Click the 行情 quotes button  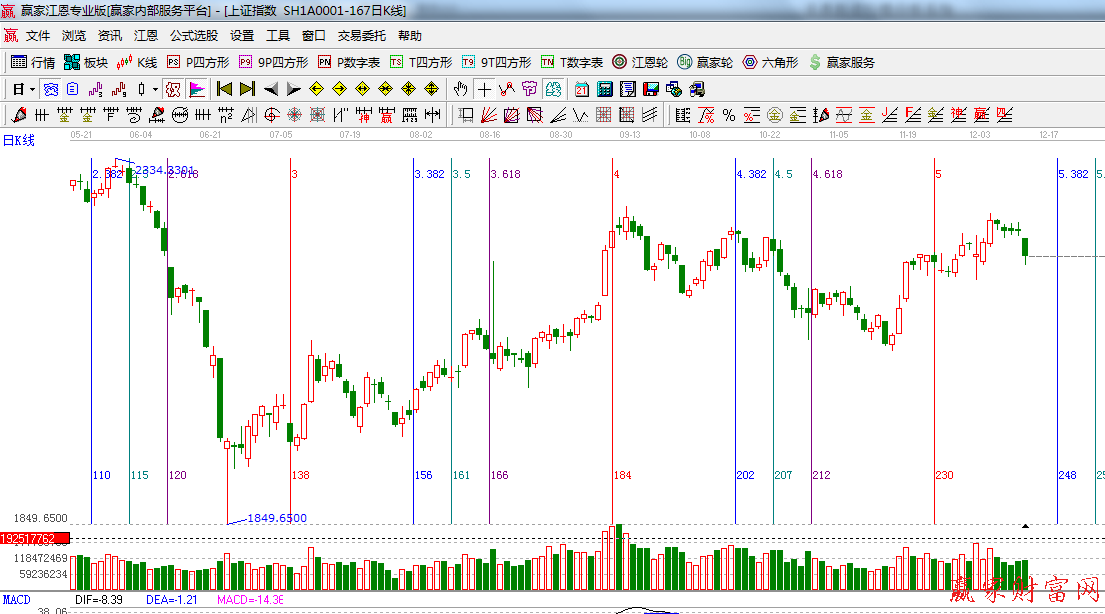click(x=33, y=62)
